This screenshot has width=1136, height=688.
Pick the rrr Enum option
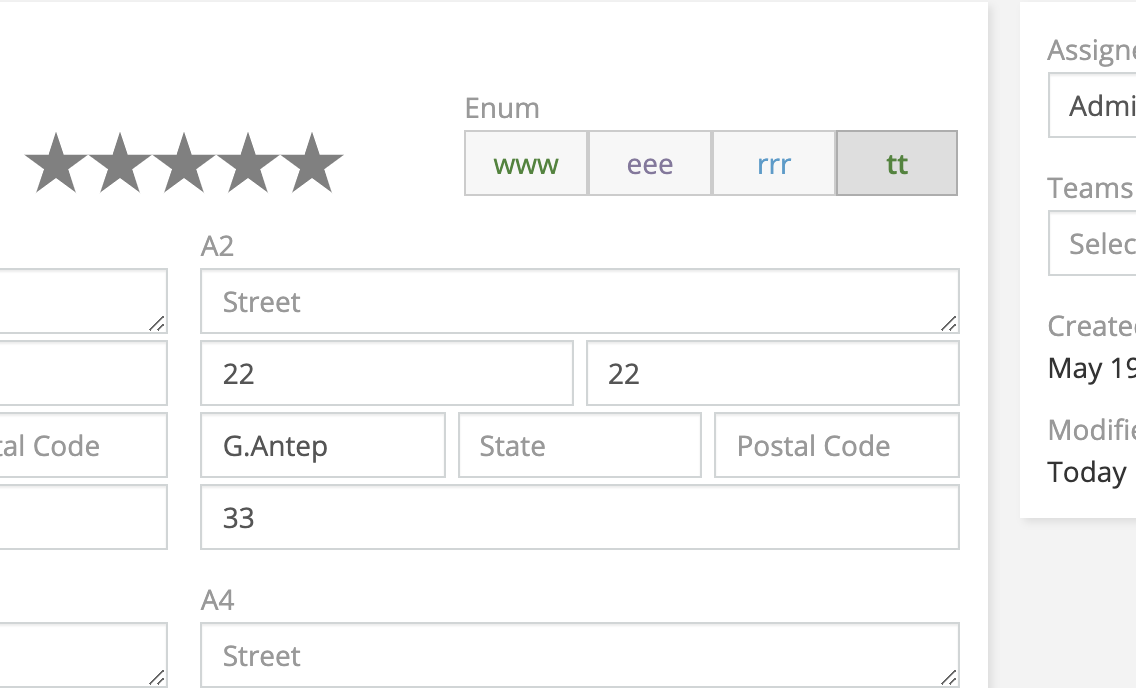[x=774, y=164]
